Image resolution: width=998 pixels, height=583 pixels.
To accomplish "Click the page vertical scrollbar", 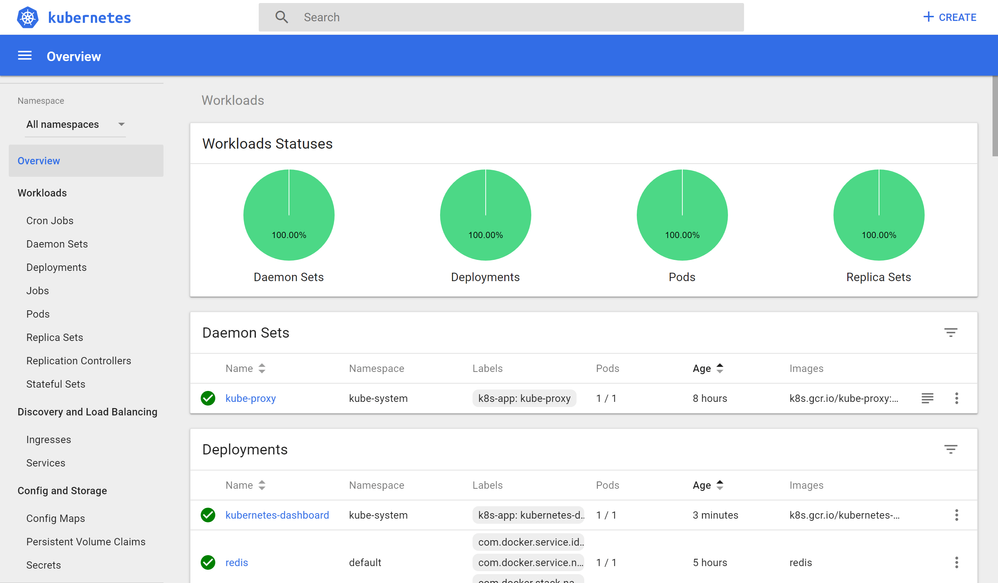I will 995,116.
